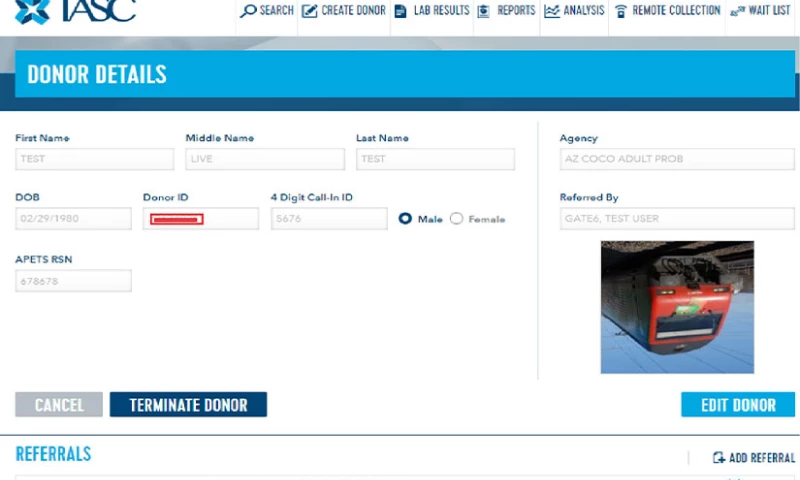Click the Reports icon in navigation

point(484,11)
